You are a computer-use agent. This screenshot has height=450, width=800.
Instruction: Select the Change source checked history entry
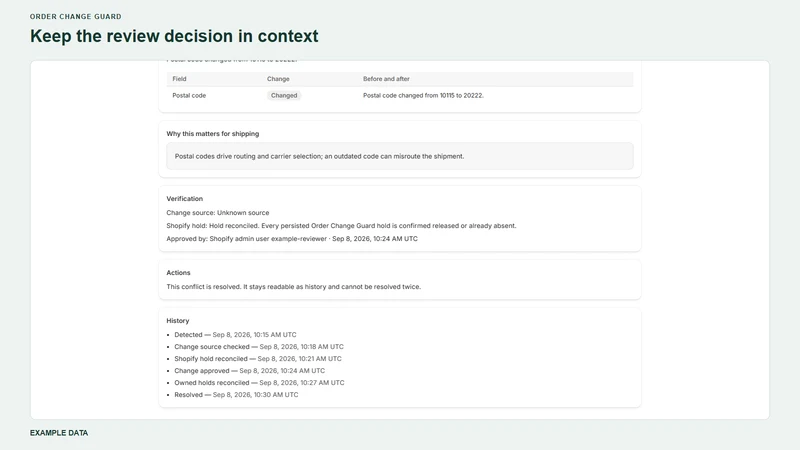(259, 347)
